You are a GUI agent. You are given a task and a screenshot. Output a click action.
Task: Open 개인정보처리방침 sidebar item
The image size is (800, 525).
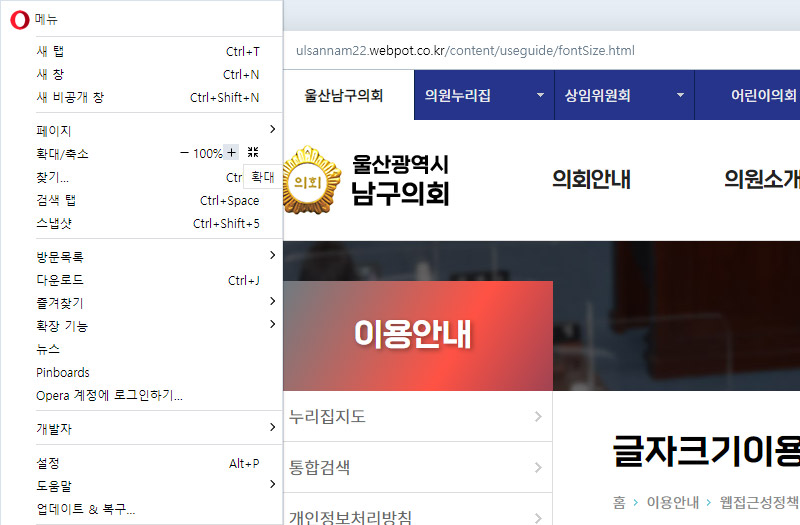point(418,510)
